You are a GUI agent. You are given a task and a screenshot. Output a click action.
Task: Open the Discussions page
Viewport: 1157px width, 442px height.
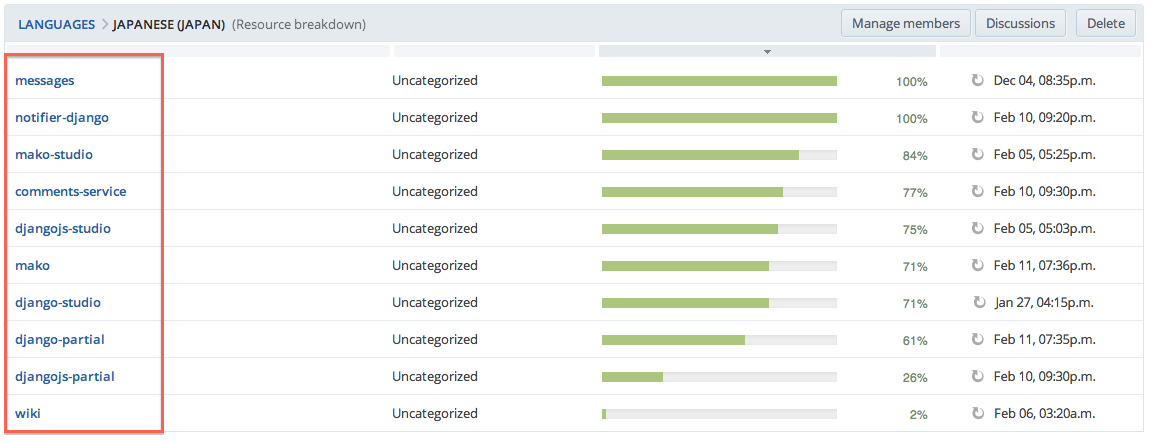pyautogui.click(x=1020, y=23)
